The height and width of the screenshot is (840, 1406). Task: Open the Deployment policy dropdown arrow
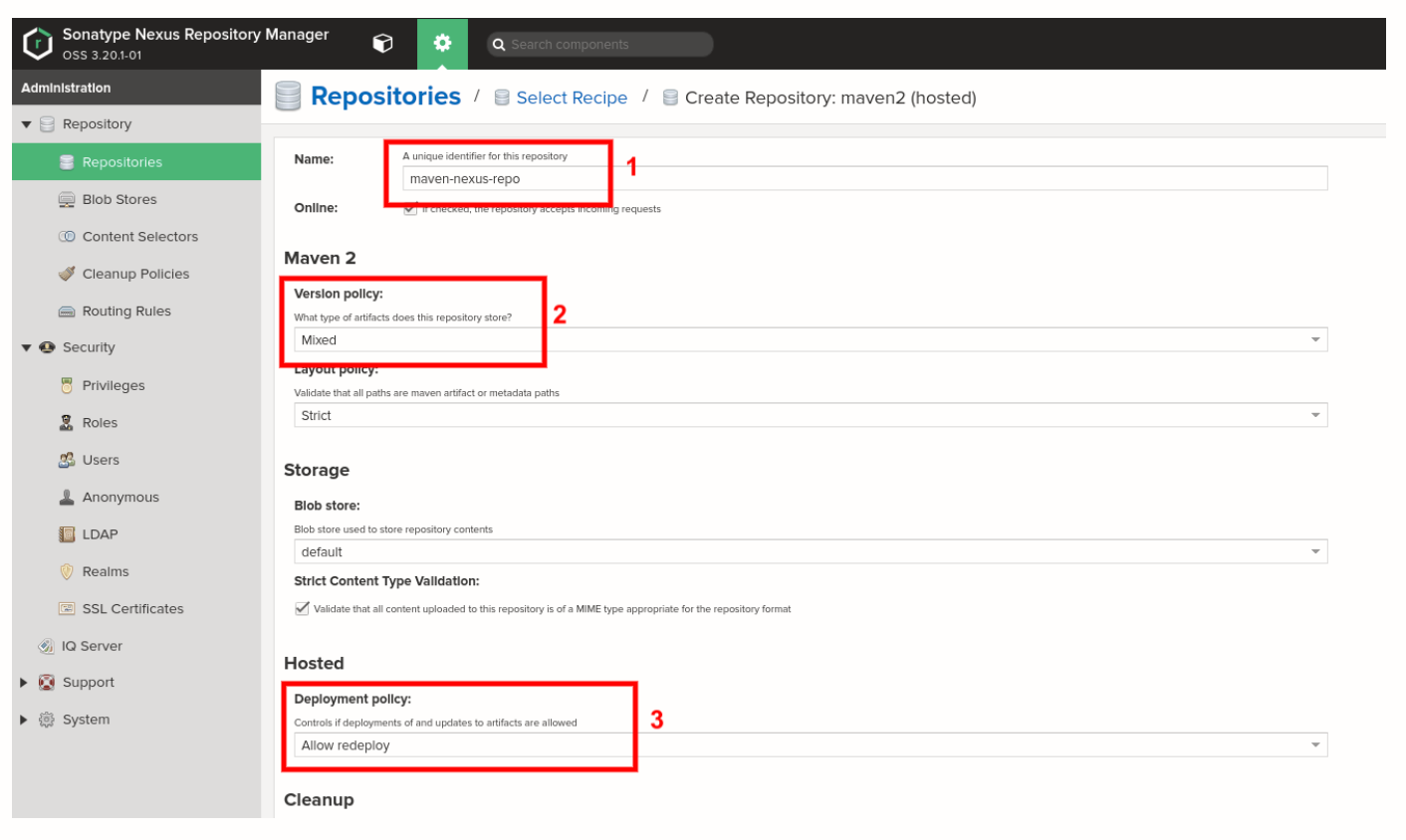(1315, 745)
